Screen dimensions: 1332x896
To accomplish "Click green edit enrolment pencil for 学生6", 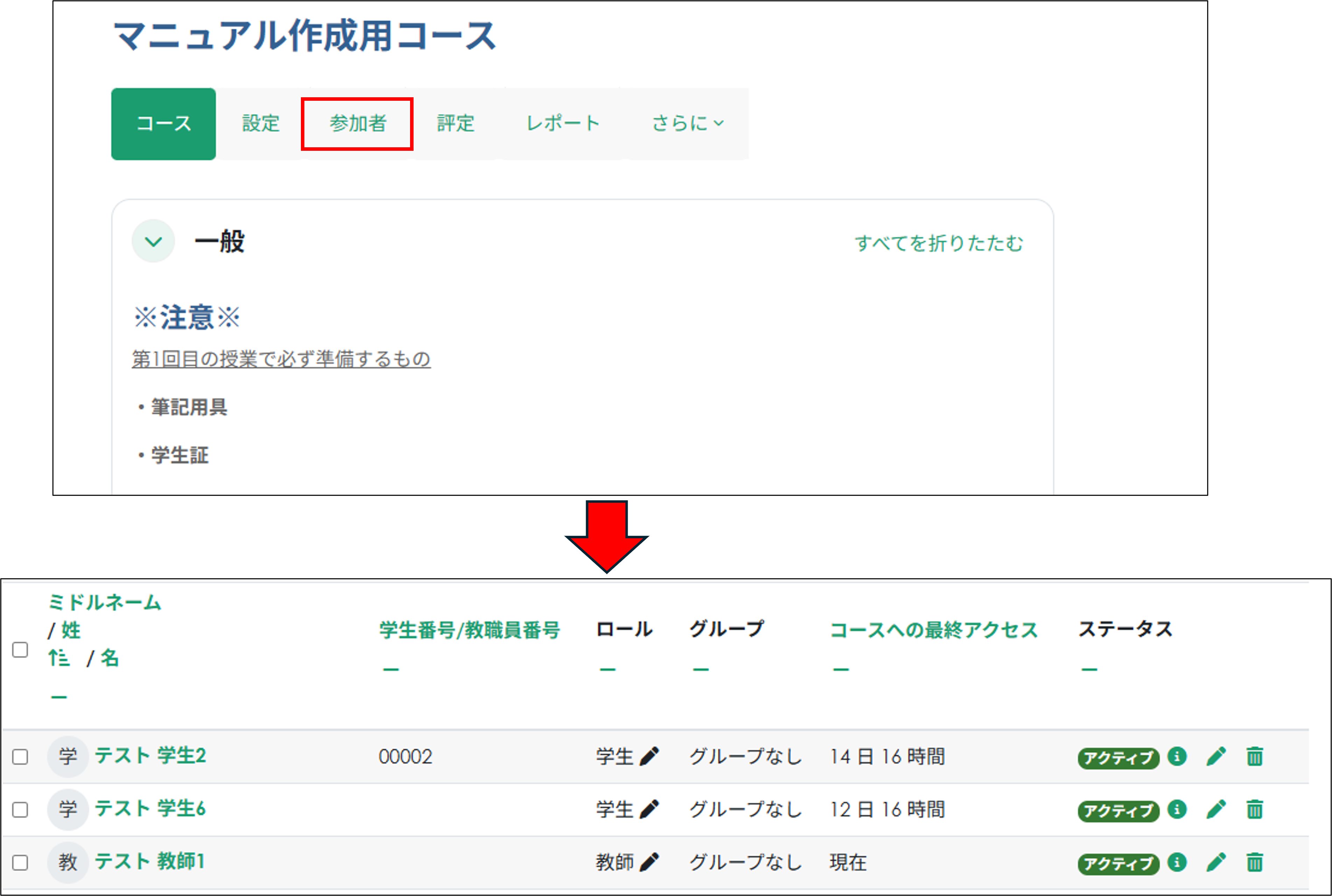I will click(1216, 809).
